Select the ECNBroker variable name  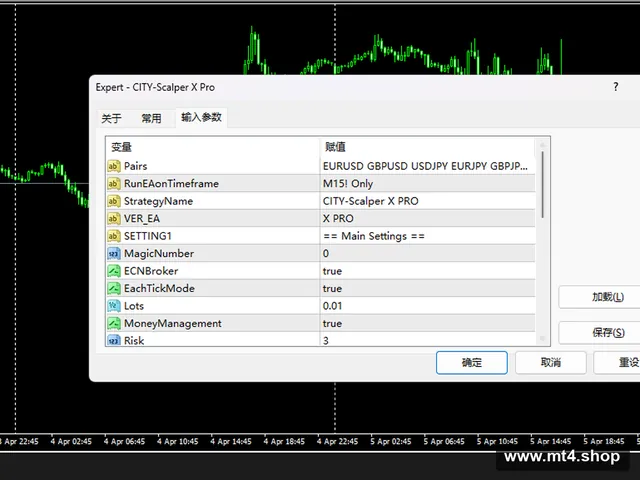pos(151,271)
